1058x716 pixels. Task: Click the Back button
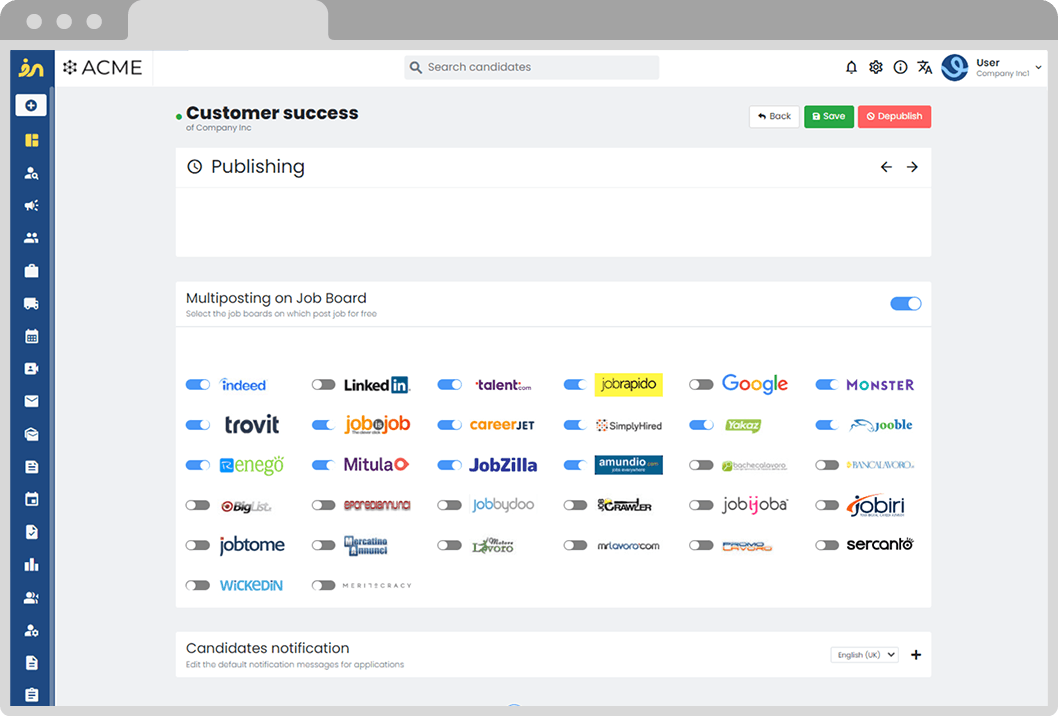pyautogui.click(x=774, y=116)
